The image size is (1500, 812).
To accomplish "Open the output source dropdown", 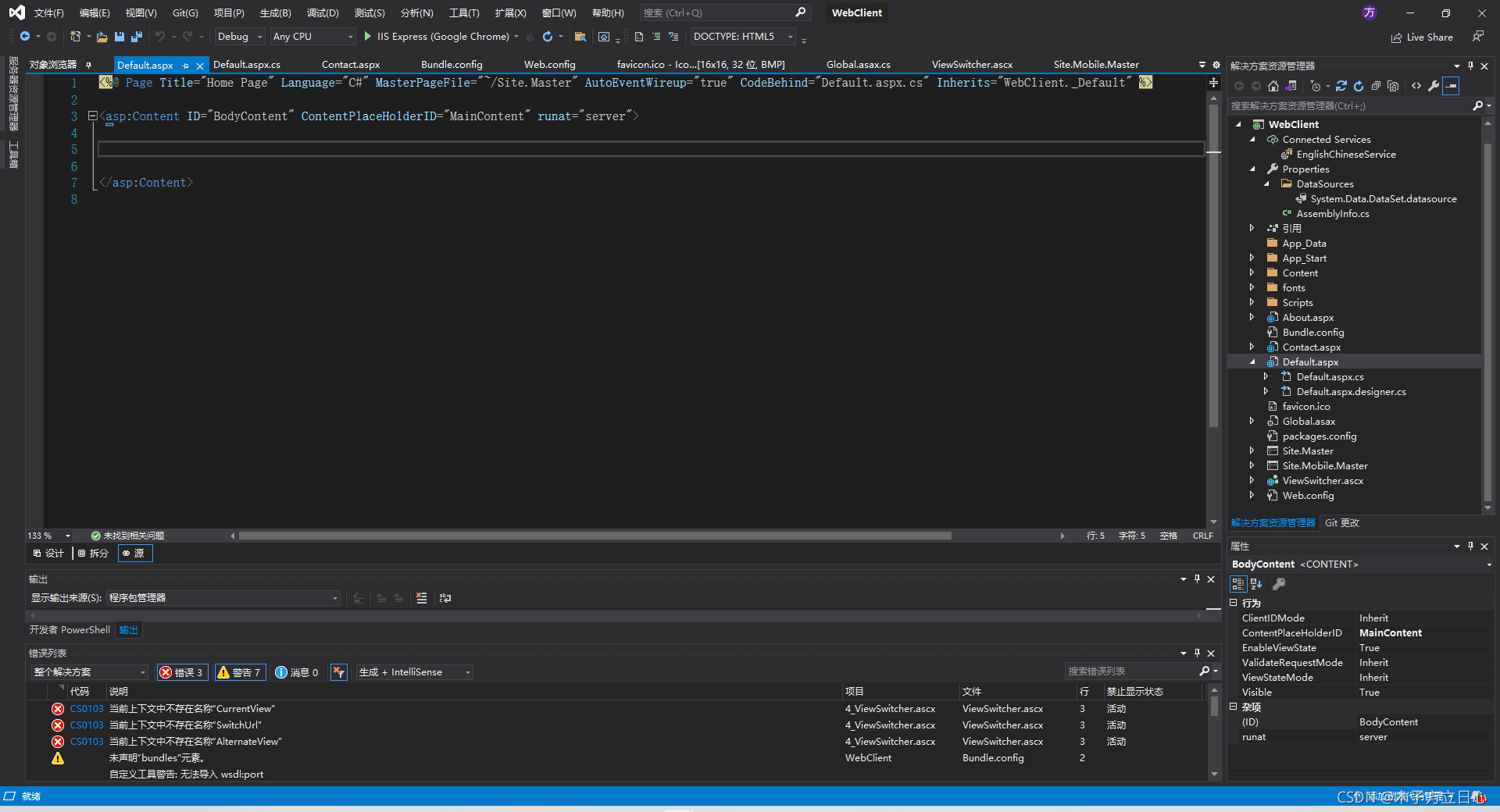I will [223, 598].
